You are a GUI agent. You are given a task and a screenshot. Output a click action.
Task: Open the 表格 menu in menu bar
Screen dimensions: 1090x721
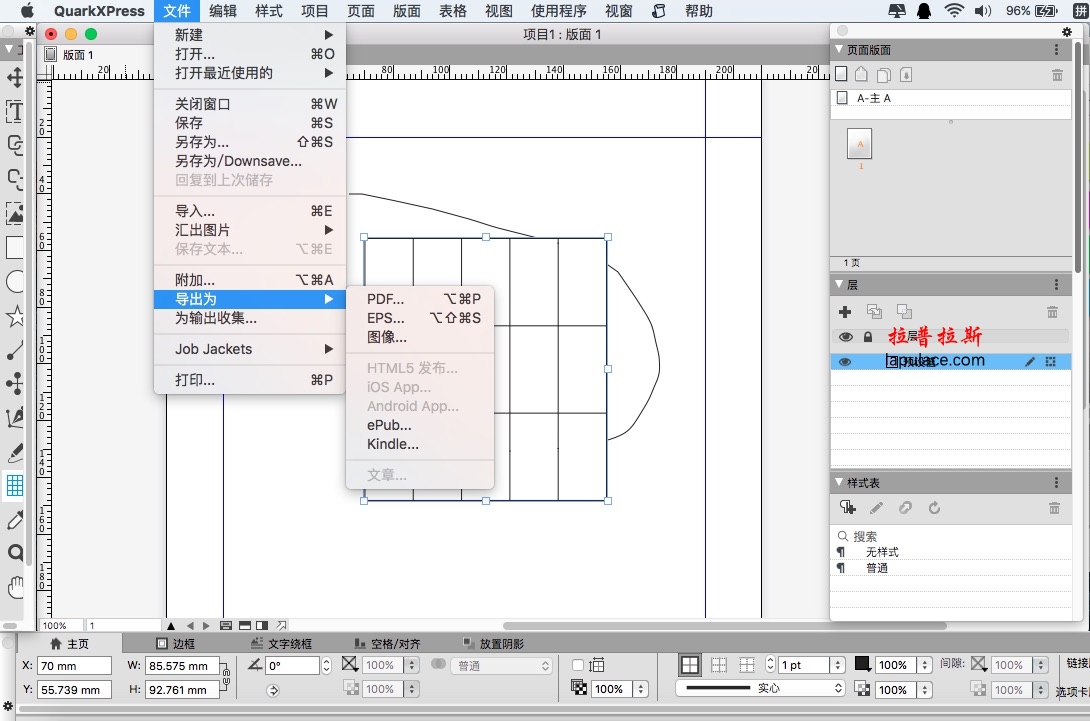coord(453,10)
